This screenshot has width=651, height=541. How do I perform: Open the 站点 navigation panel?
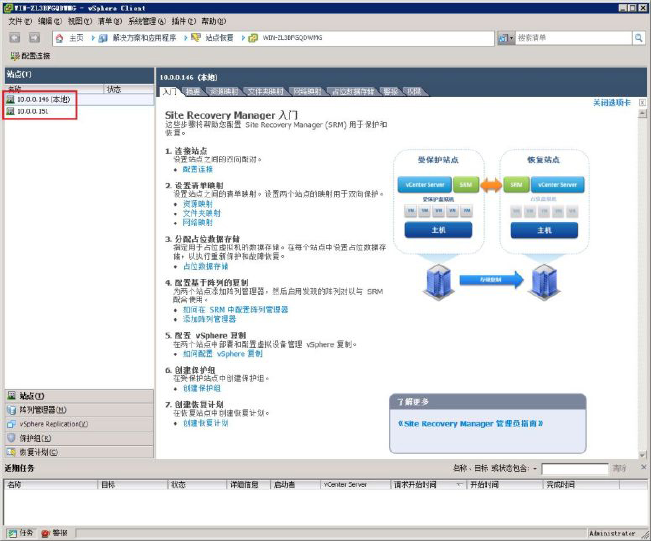point(79,396)
